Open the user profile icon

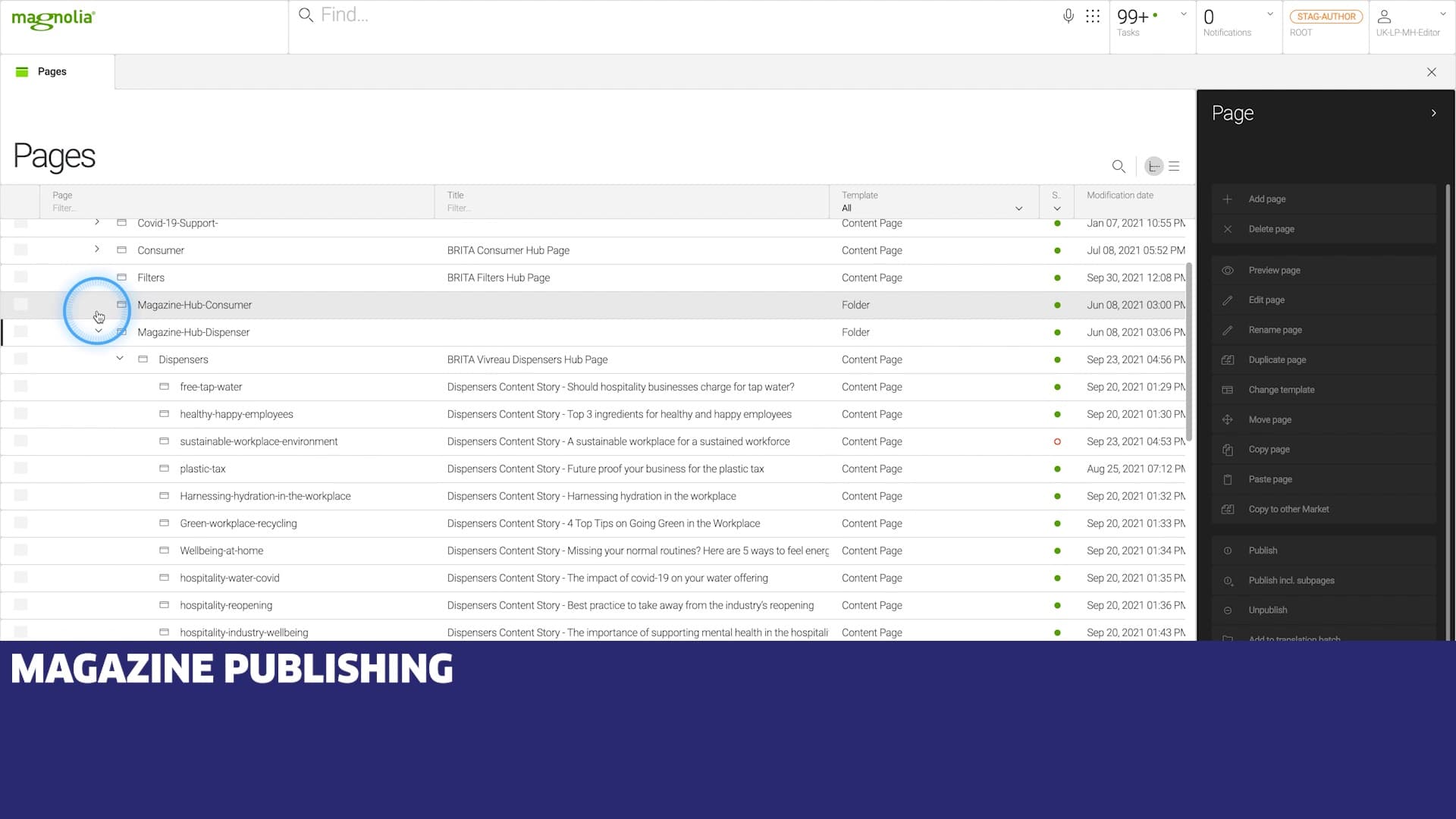click(1384, 16)
